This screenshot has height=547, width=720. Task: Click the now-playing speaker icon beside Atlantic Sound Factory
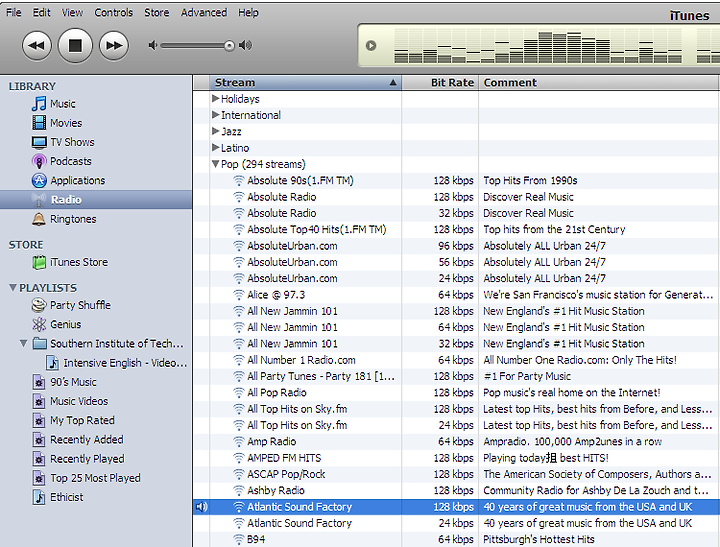click(x=201, y=507)
